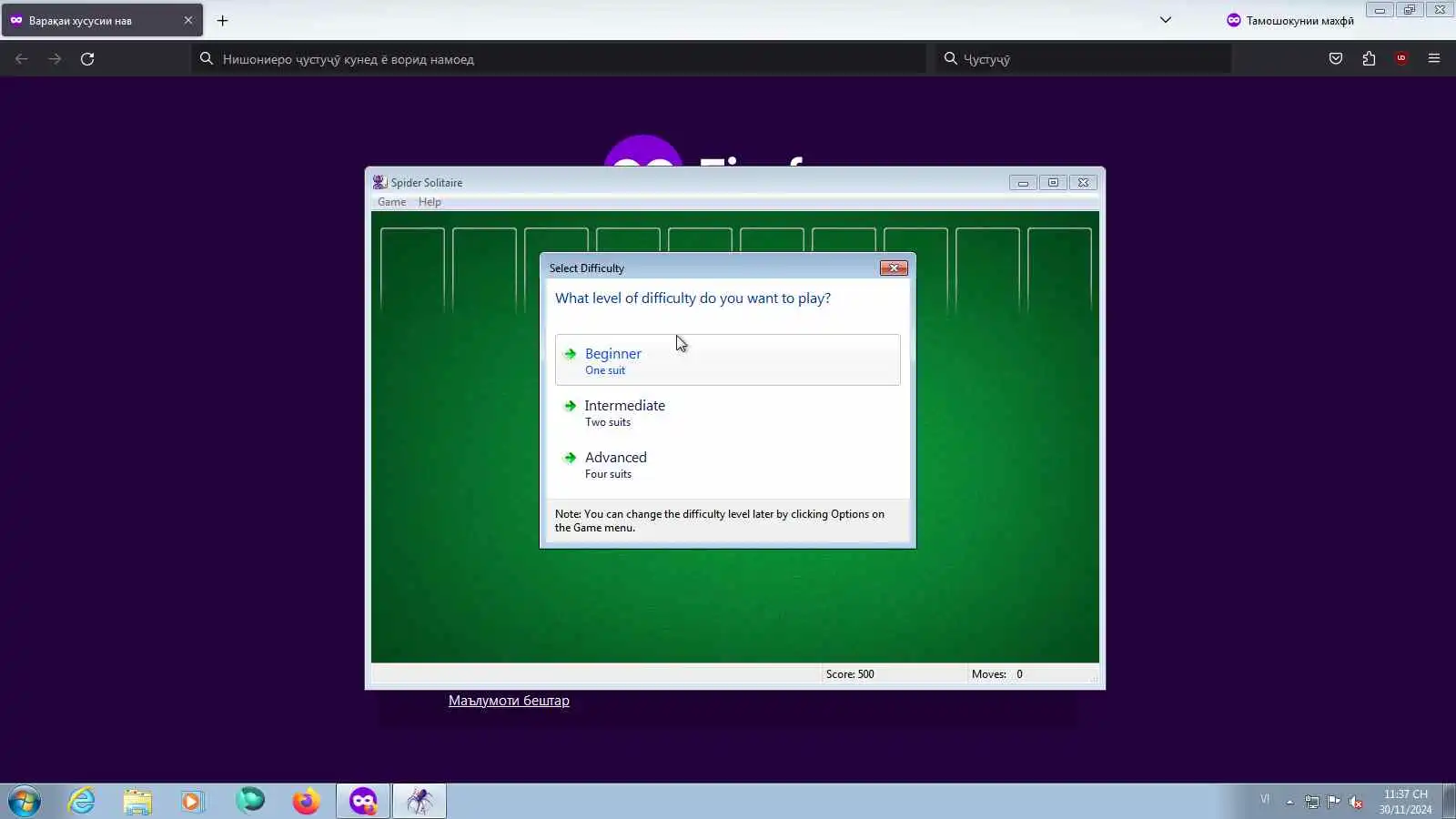Close the 'Варақаи хусусии нав' tab

click(x=188, y=20)
